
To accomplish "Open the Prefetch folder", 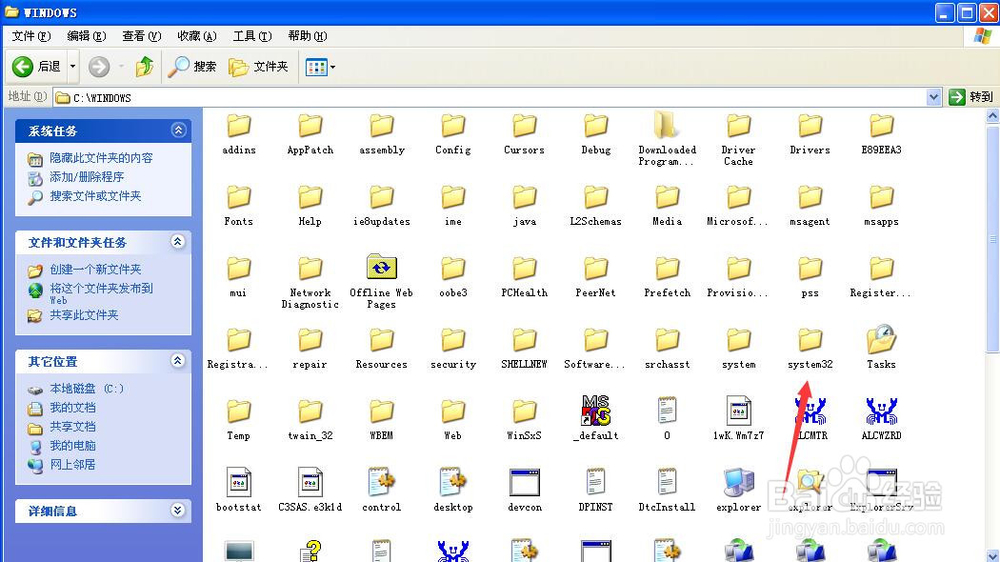I will (x=667, y=277).
